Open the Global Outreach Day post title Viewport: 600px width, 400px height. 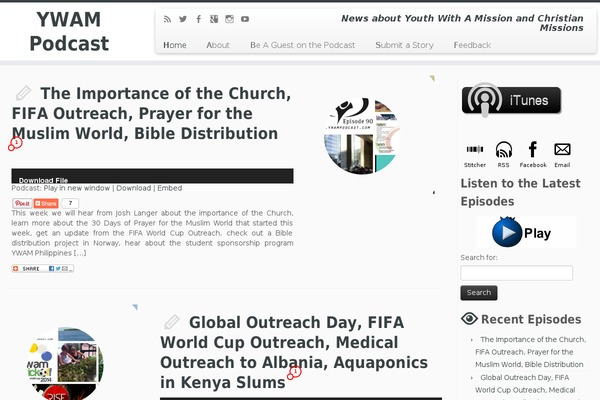coord(294,352)
